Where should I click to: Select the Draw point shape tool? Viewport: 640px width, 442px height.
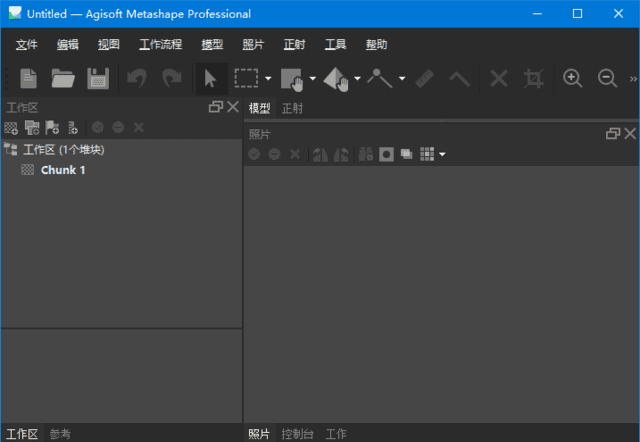pyautogui.click(x=380, y=78)
